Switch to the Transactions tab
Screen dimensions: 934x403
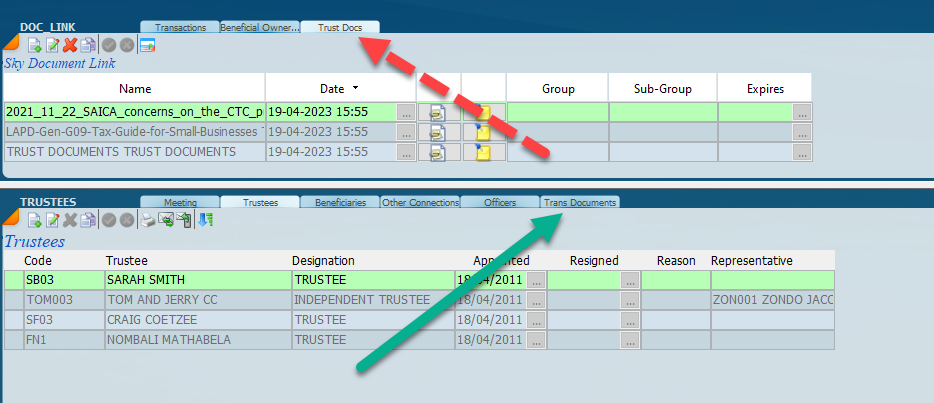tap(180, 27)
